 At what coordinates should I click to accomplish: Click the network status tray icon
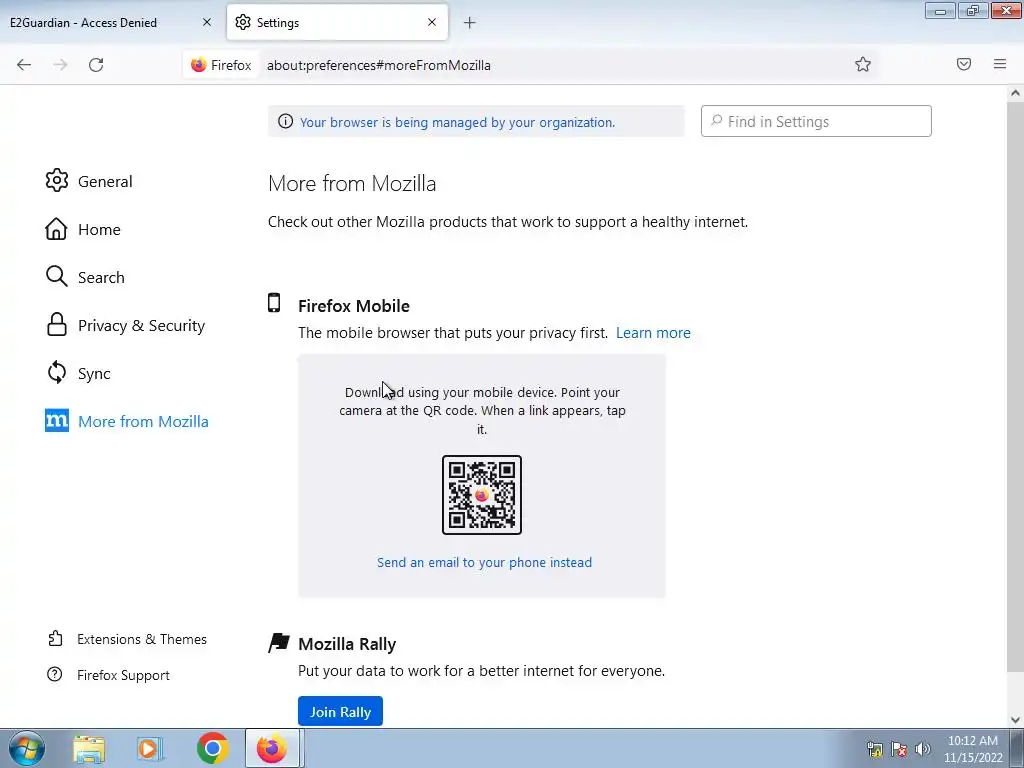coord(874,749)
